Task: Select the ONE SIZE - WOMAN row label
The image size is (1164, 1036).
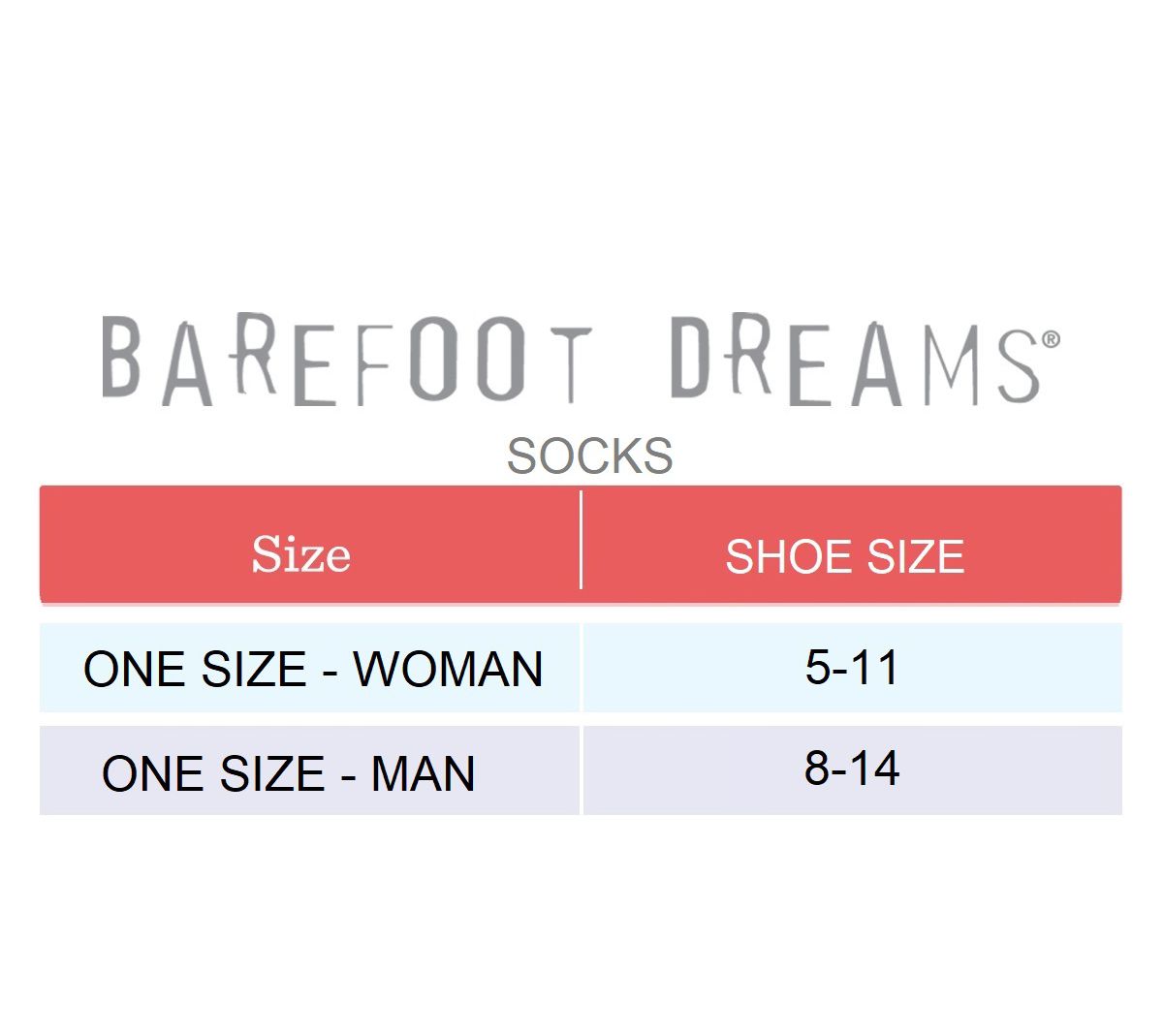Action: coord(312,669)
